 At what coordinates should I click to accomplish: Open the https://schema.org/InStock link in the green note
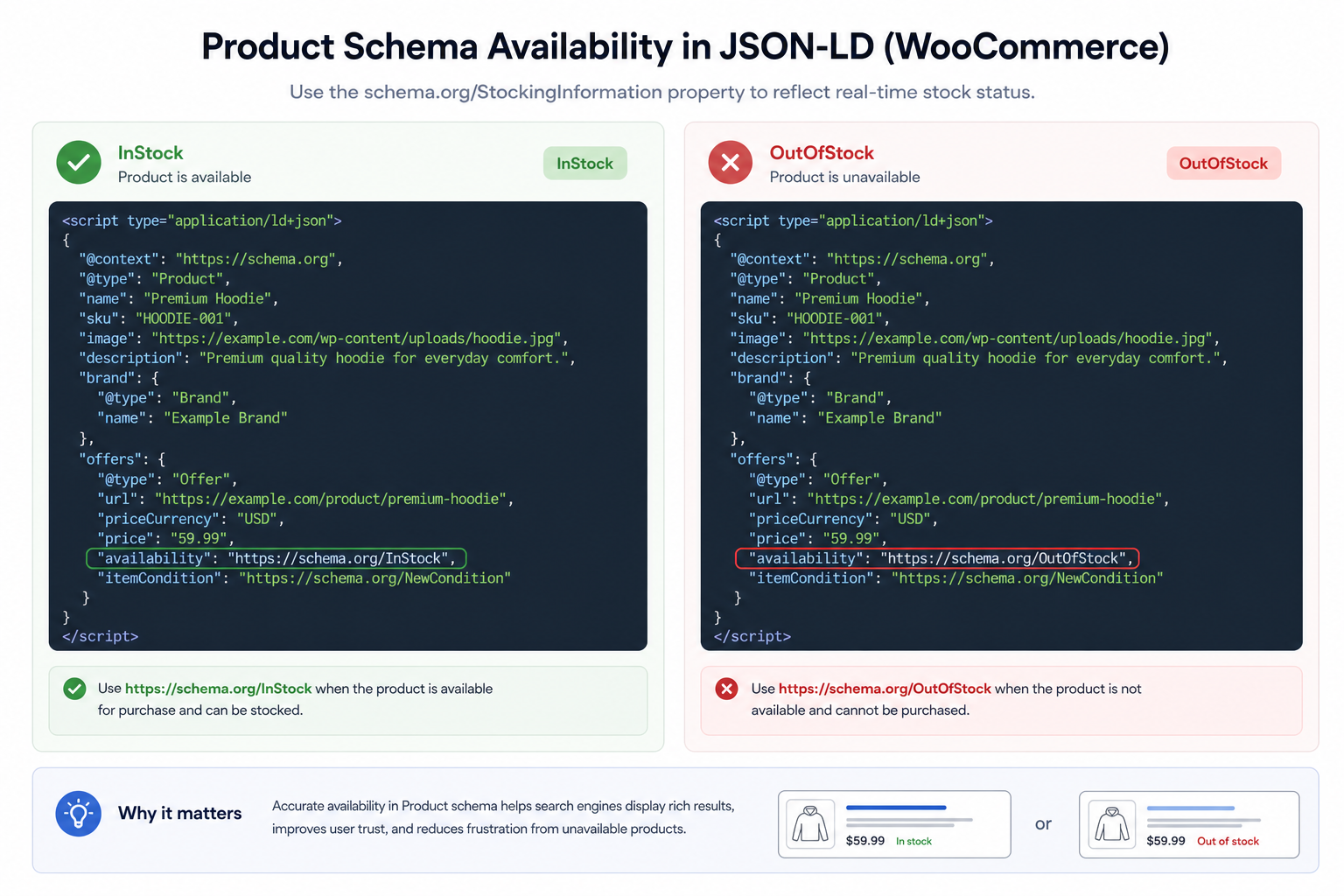(219, 689)
